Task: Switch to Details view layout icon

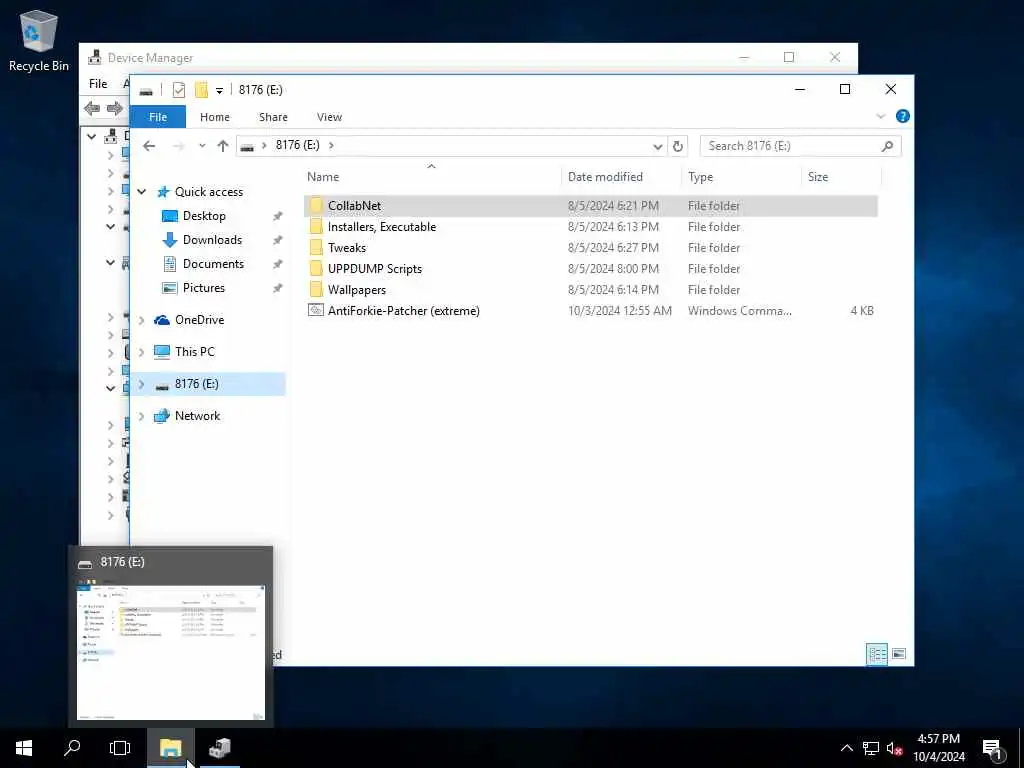Action: click(x=876, y=654)
